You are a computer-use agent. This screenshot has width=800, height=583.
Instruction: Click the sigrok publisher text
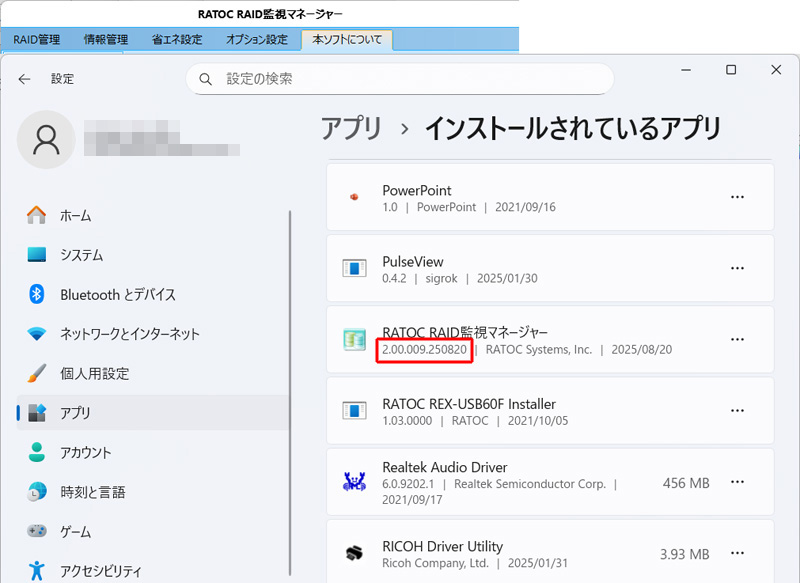[x=441, y=278]
